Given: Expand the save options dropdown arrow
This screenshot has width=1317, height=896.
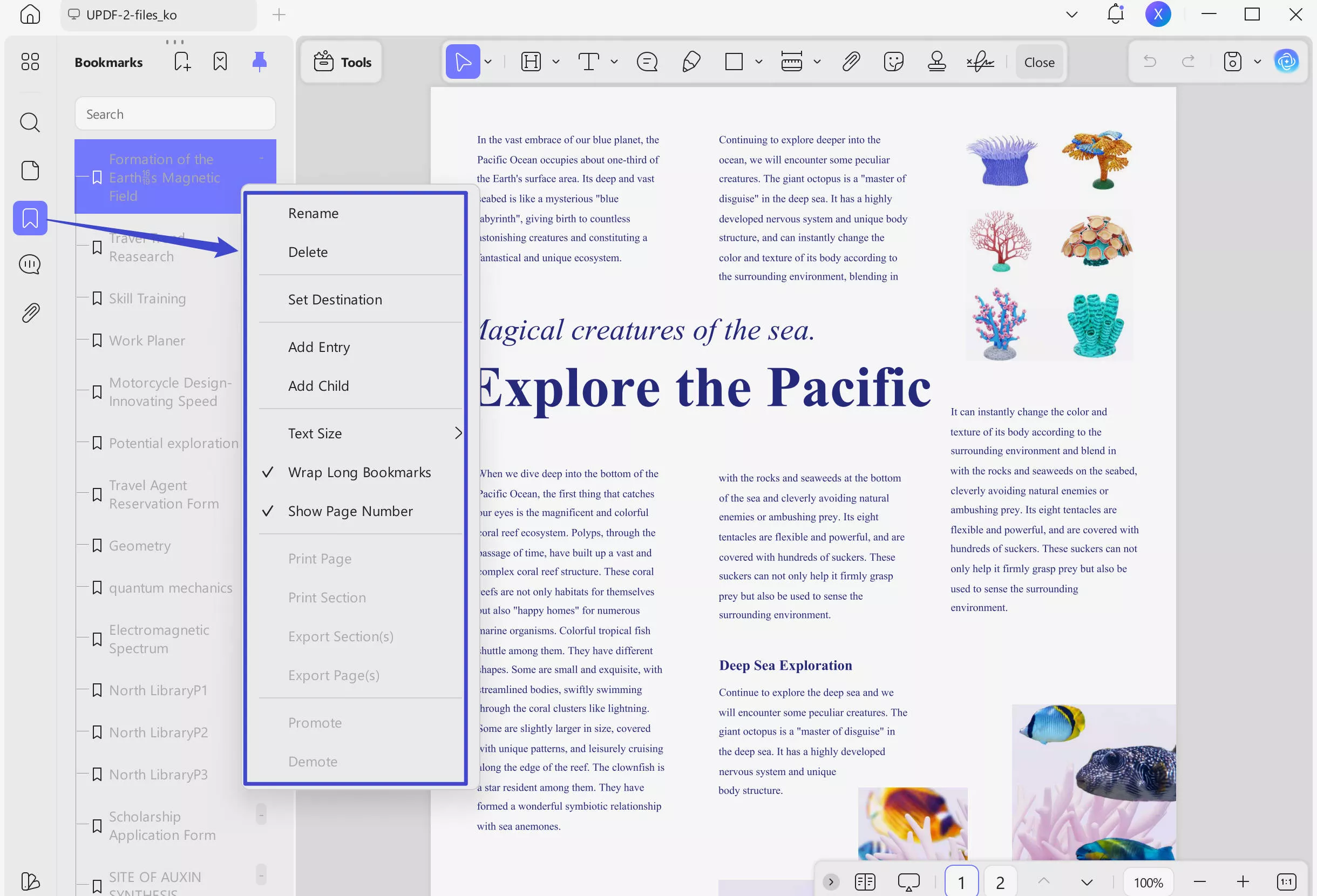Looking at the screenshot, I should click(1257, 61).
